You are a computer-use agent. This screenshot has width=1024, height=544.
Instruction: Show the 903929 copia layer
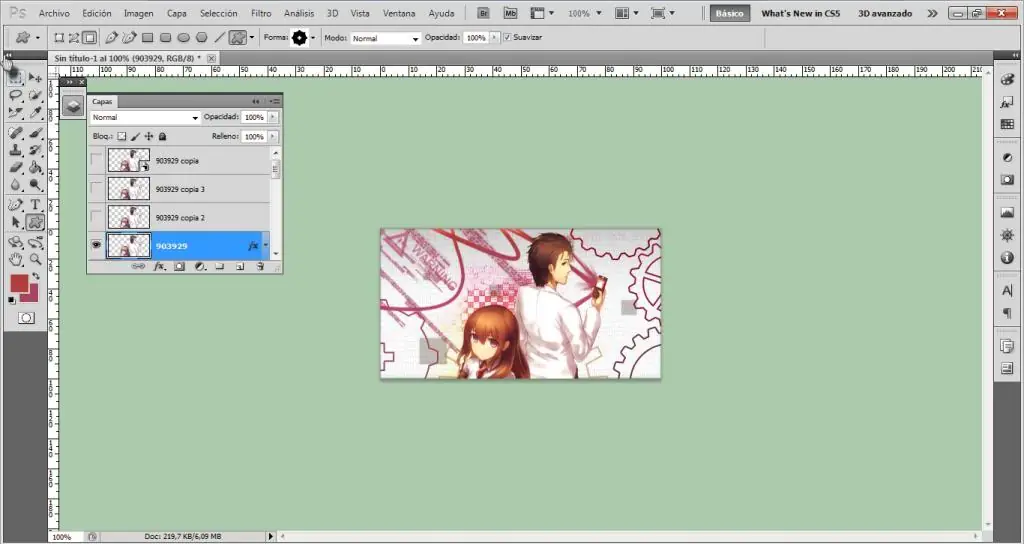[97, 160]
